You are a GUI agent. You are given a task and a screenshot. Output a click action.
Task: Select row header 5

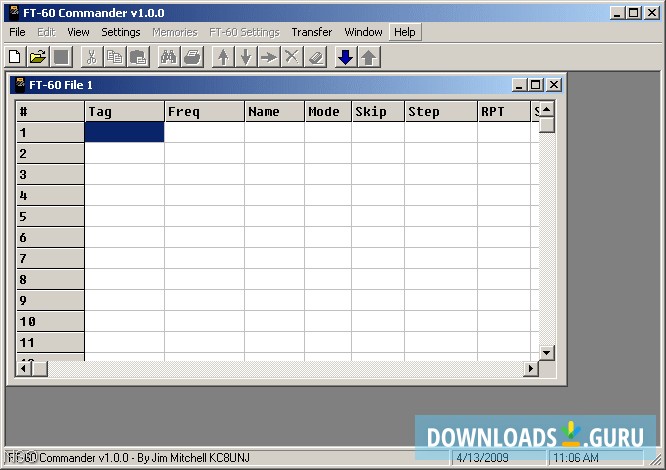pyautogui.click(x=50, y=217)
